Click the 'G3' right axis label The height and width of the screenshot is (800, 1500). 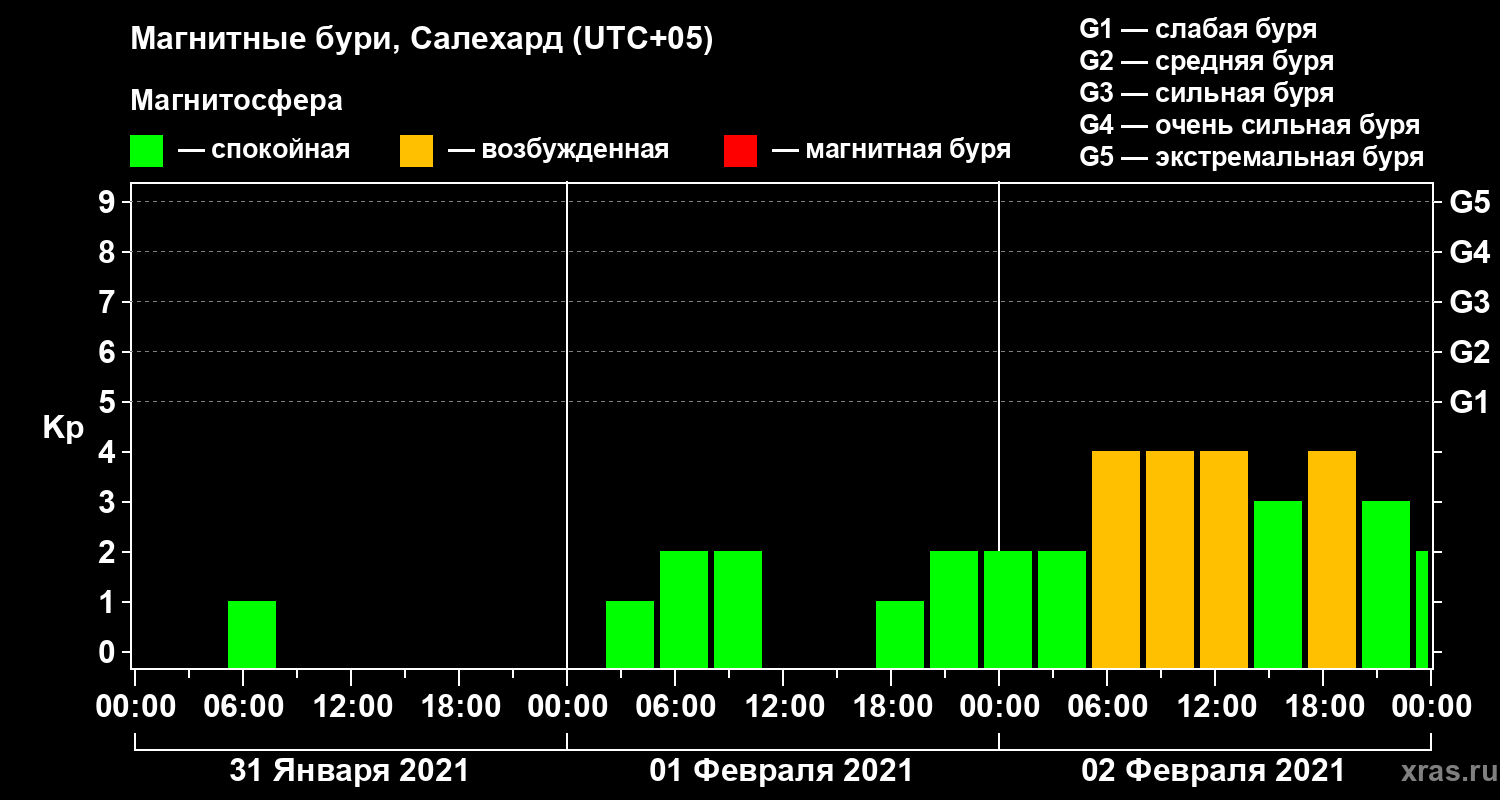[1470, 302]
